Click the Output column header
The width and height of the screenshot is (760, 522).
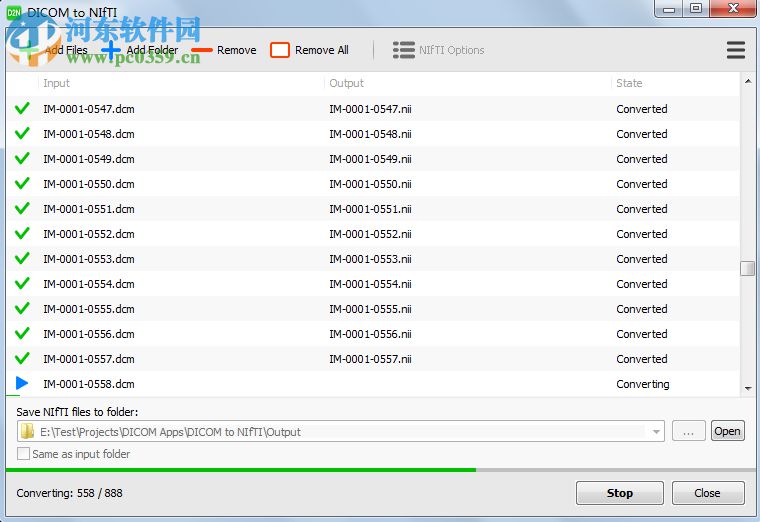pos(347,83)
